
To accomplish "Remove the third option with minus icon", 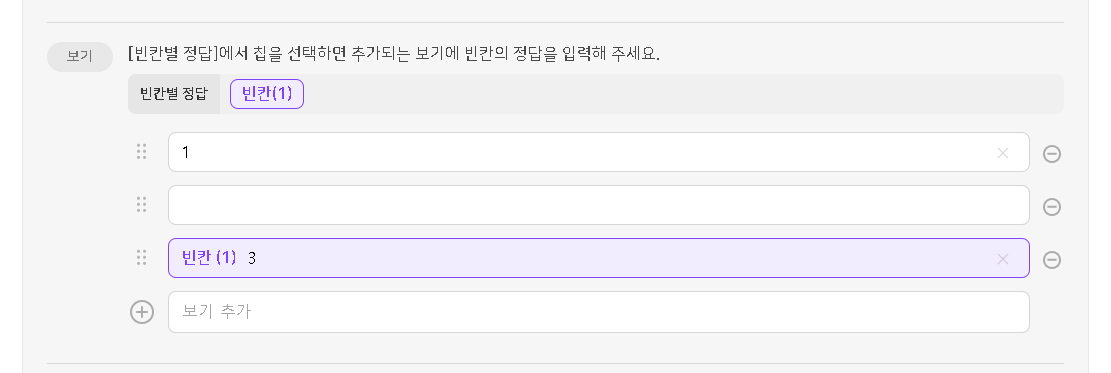I will tap(1052, 260).
